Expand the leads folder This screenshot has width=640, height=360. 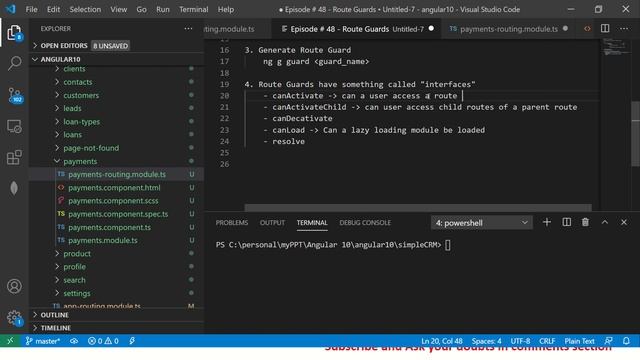point(72,108)
